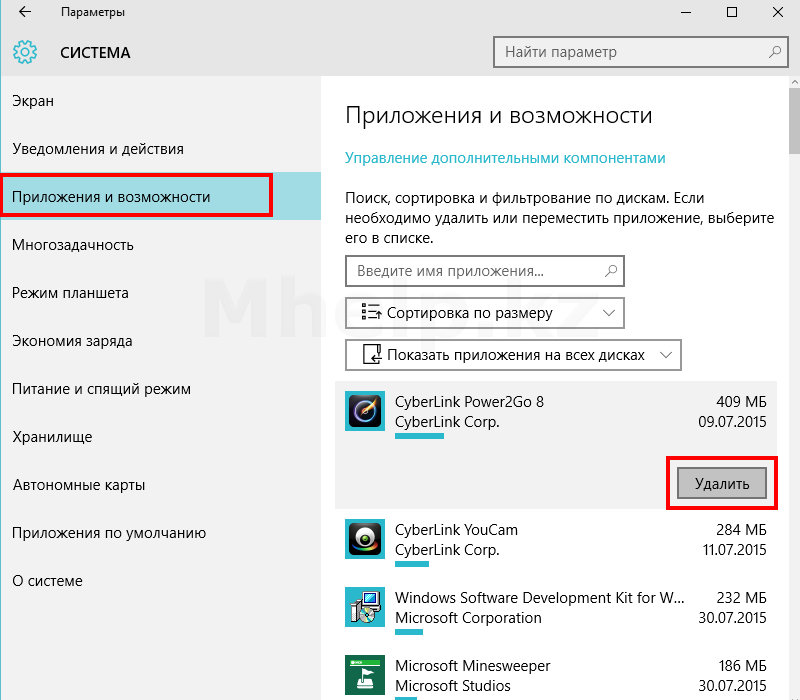Open the Экран settings section
Image resolution: width=800 pixels, height=700 pixels.
160,101
